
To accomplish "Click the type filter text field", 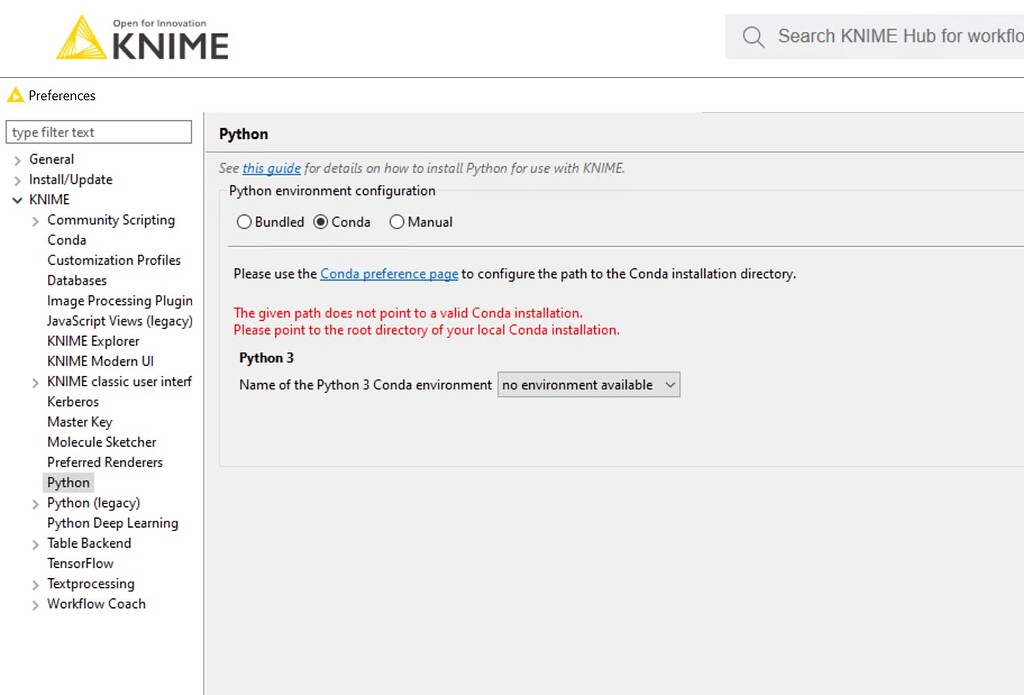I will [98, 132].
